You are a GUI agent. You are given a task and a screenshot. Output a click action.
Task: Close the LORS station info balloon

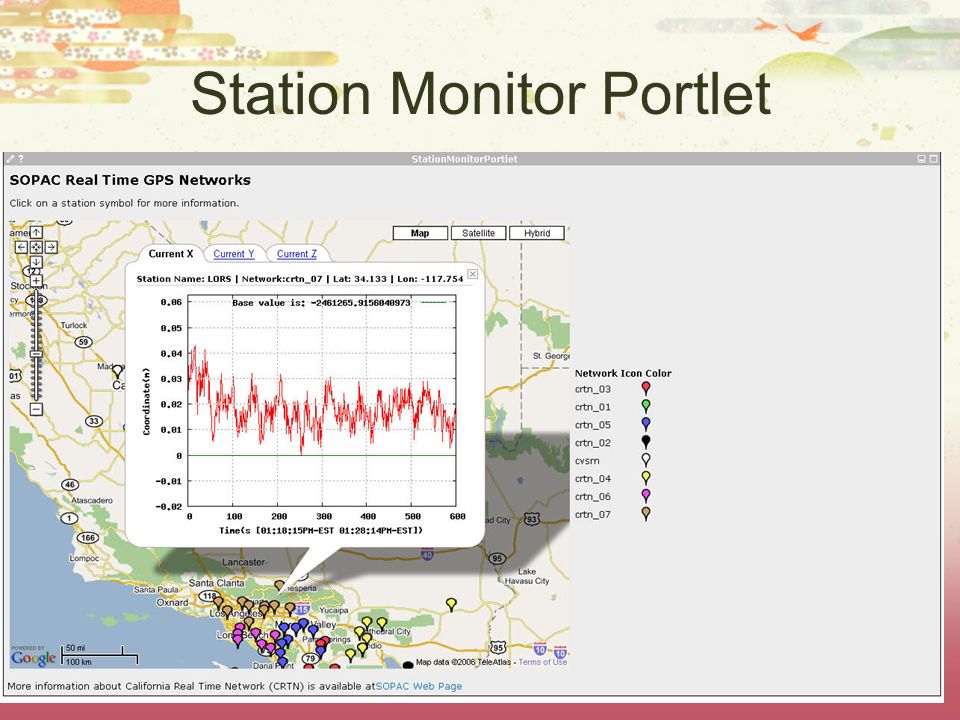[x=473, y=274]
